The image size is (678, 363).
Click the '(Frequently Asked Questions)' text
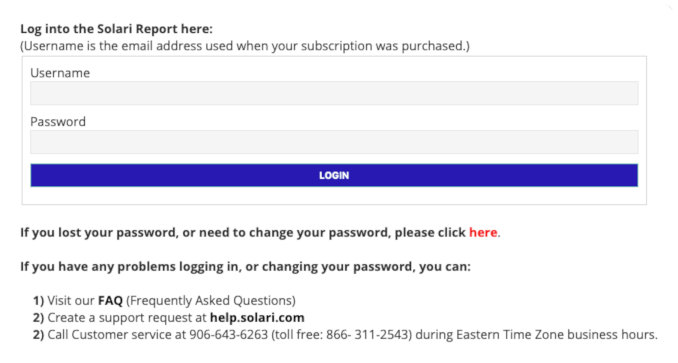[211, 300]
